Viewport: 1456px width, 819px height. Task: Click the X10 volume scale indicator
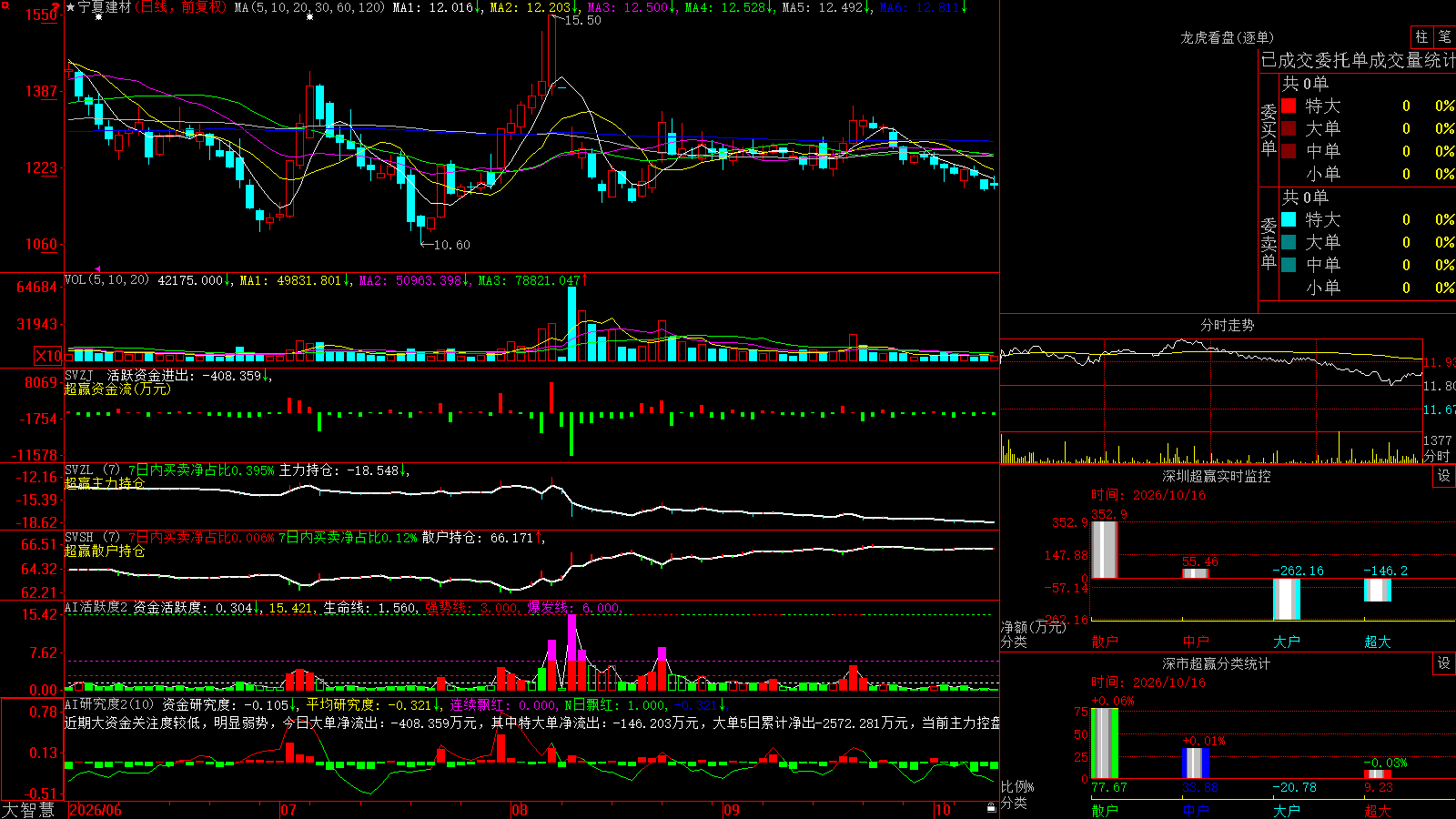click(48, 356)
